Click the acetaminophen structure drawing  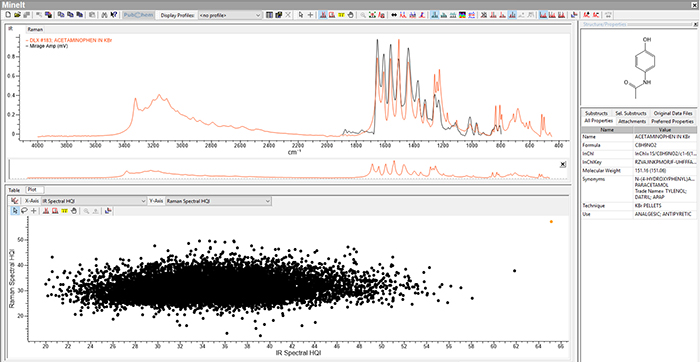640,68
